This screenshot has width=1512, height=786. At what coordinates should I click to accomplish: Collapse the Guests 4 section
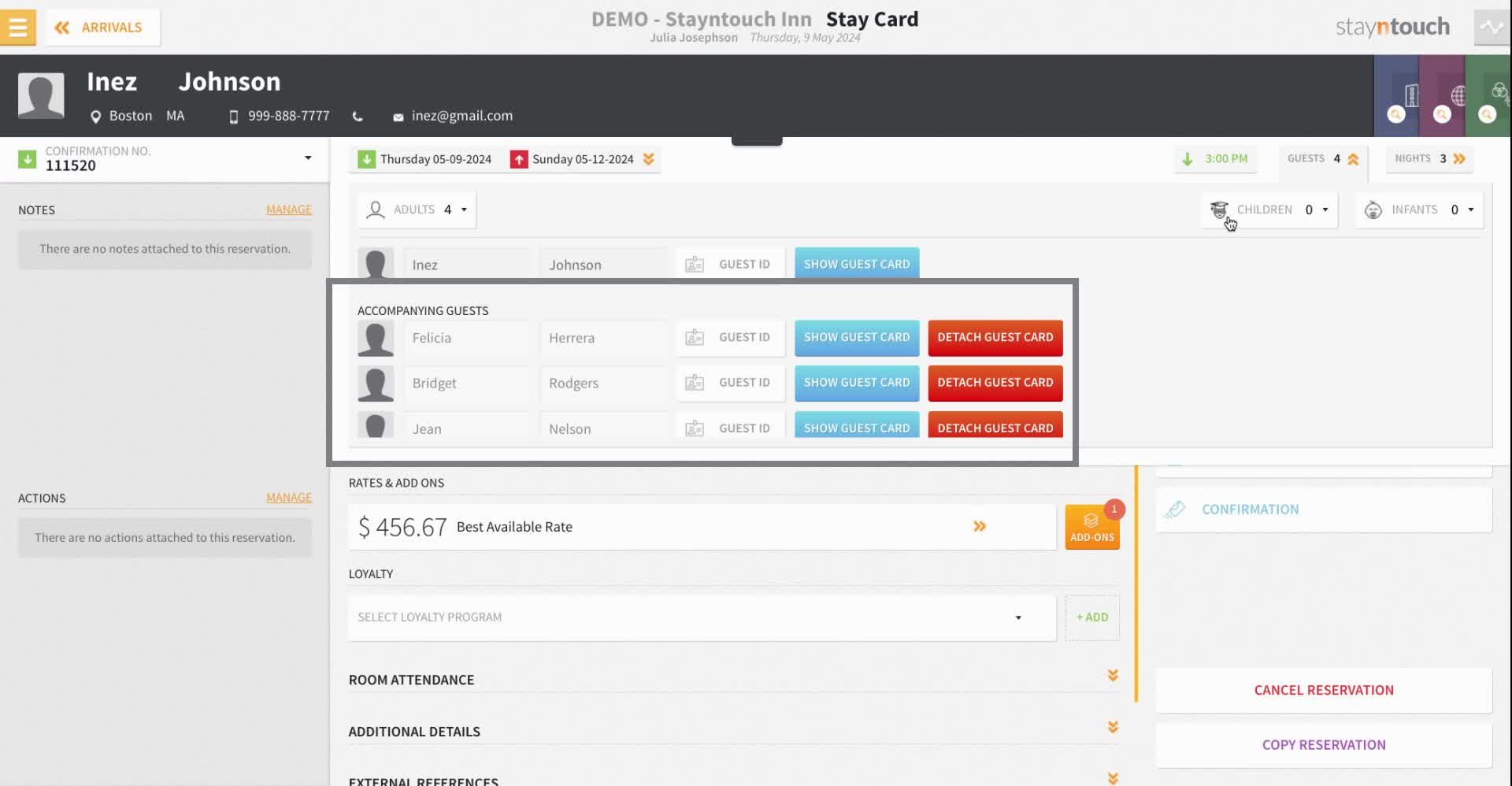point(1323,158)
